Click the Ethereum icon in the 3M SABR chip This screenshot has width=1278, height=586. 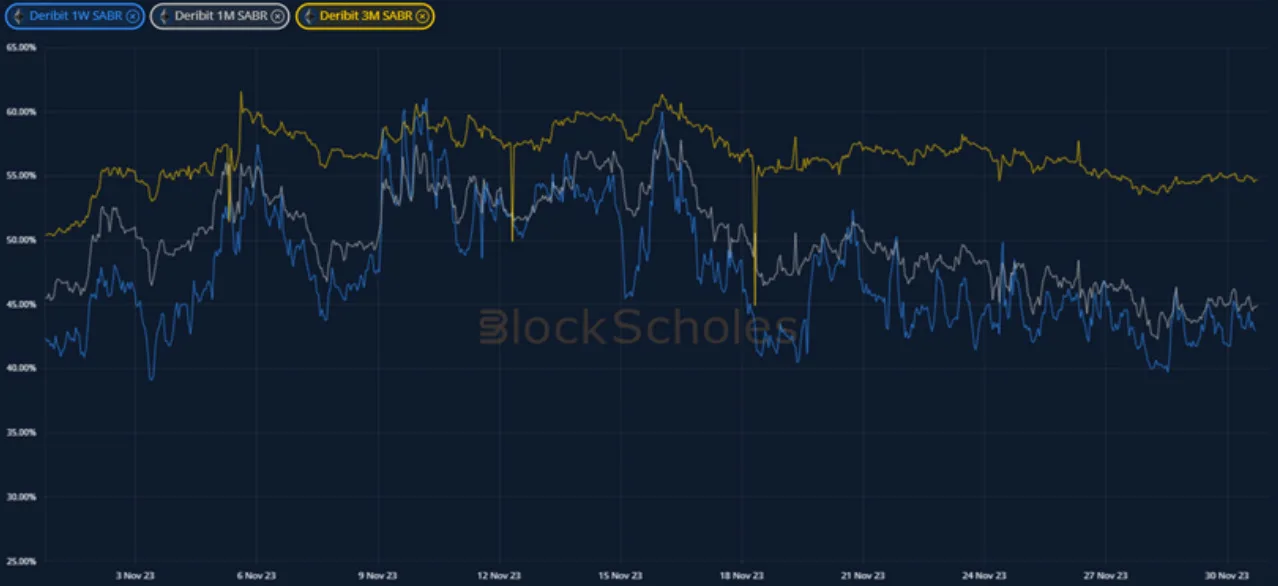click(310, 16)
